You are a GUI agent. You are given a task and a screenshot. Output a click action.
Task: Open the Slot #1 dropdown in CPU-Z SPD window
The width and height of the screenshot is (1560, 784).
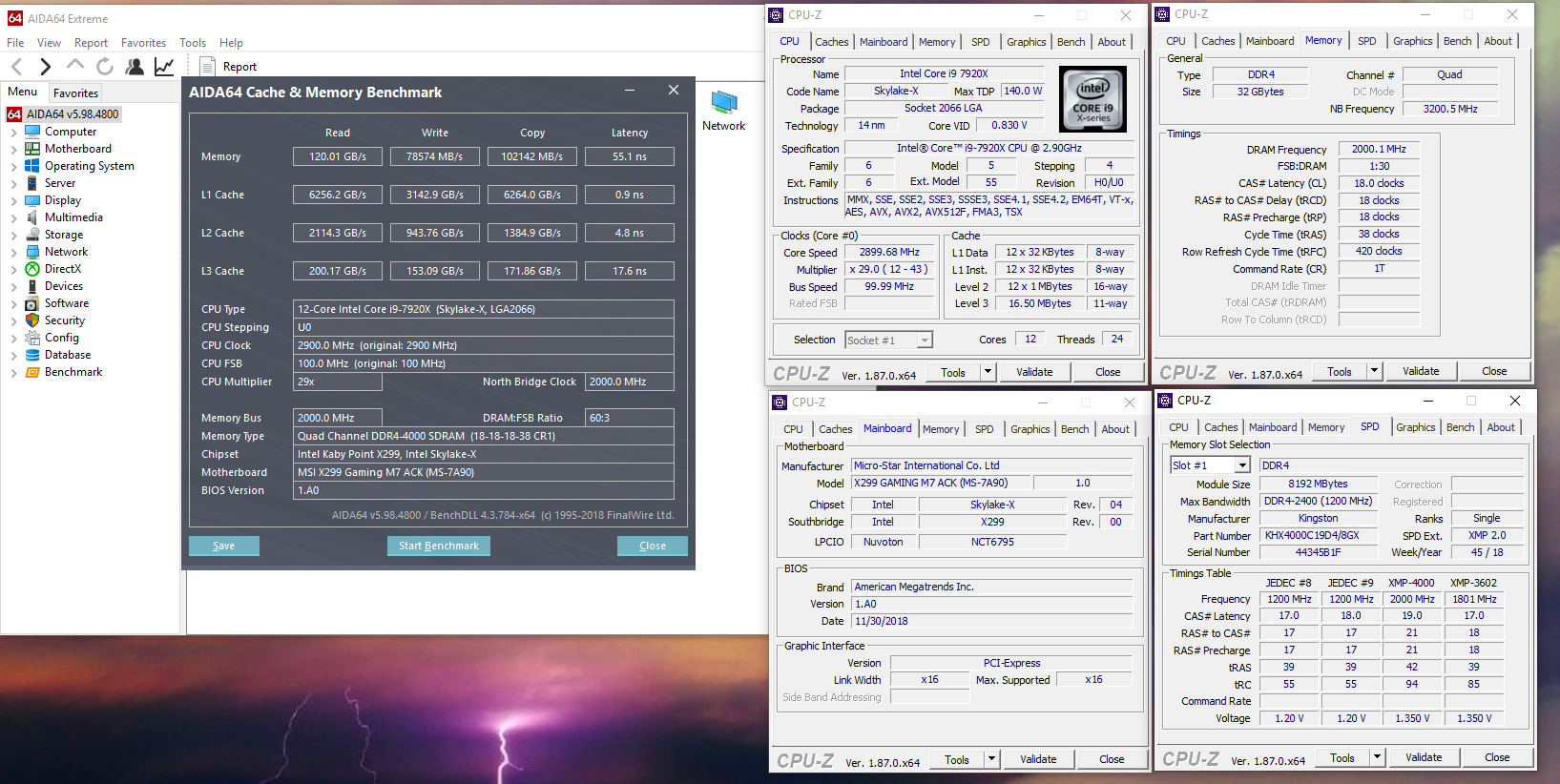pyautogui.click(x=1242, y=465)
